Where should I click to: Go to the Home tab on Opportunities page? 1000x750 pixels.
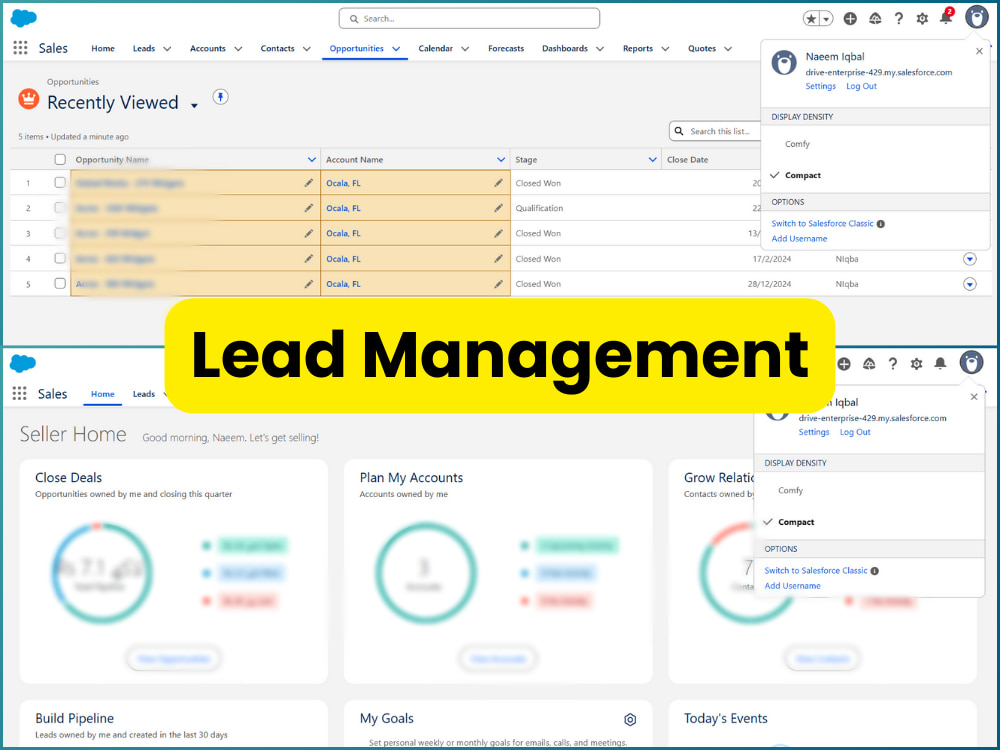tap(103, 48)
